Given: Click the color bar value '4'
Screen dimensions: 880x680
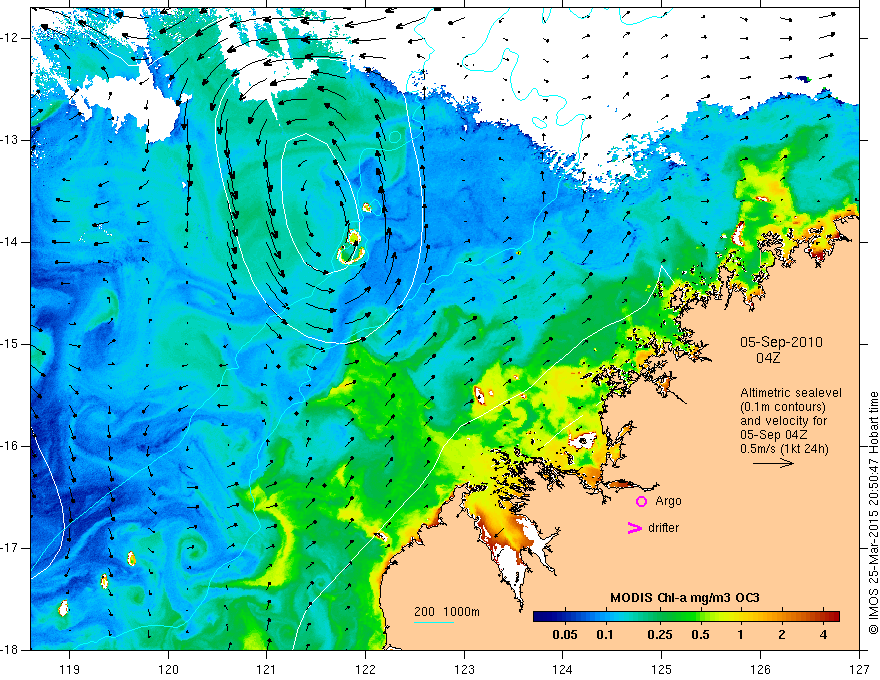Looking at the screenshot, I should coord(823,635).
